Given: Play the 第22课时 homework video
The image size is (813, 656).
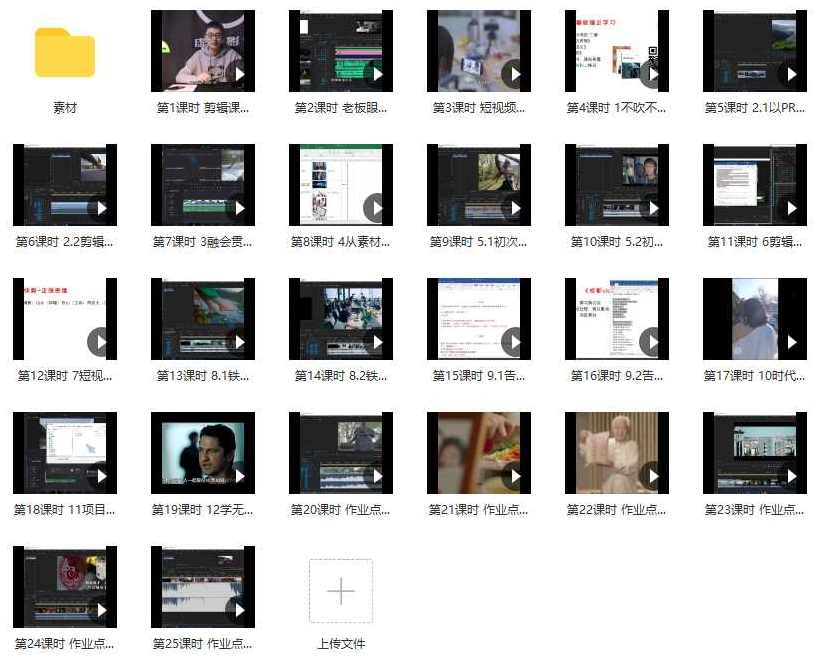Looking at the screenshot, I should (x=650, y=476).
